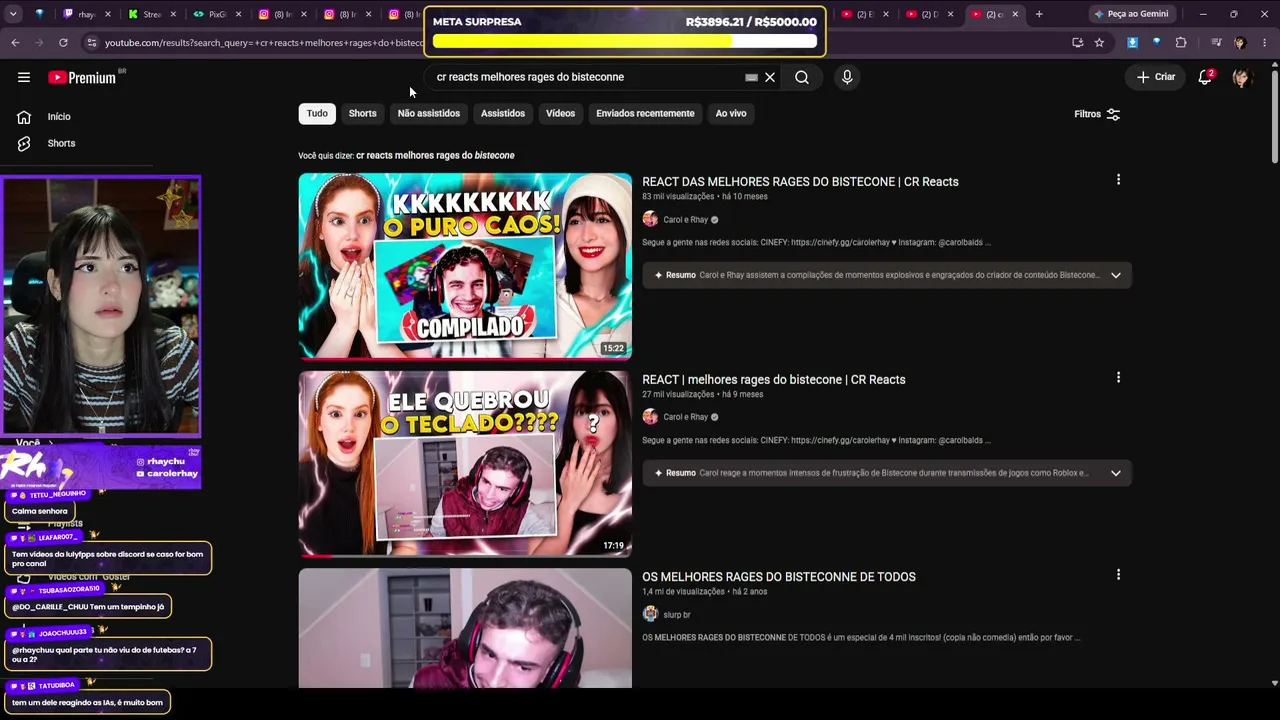The width and height of the screenshot is (1280, 720).
Task: Expand the Resumo for REACT DAS MELHORES RAGES
Action: (1116, 275)
